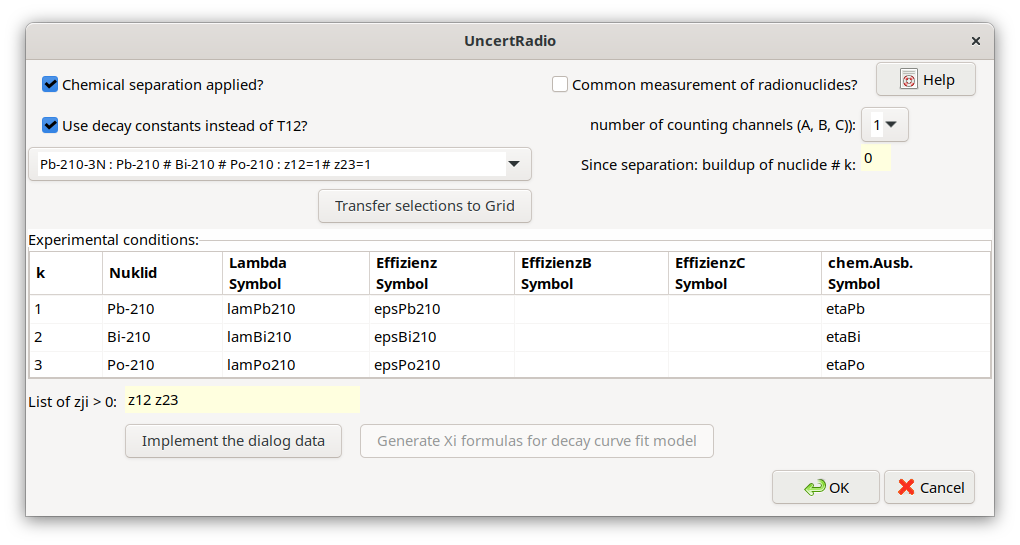The height and width of the screenshot is (545, 1020).
Task: Select the Po-210 Nuklid cell
Action: (x=162, y=365)
